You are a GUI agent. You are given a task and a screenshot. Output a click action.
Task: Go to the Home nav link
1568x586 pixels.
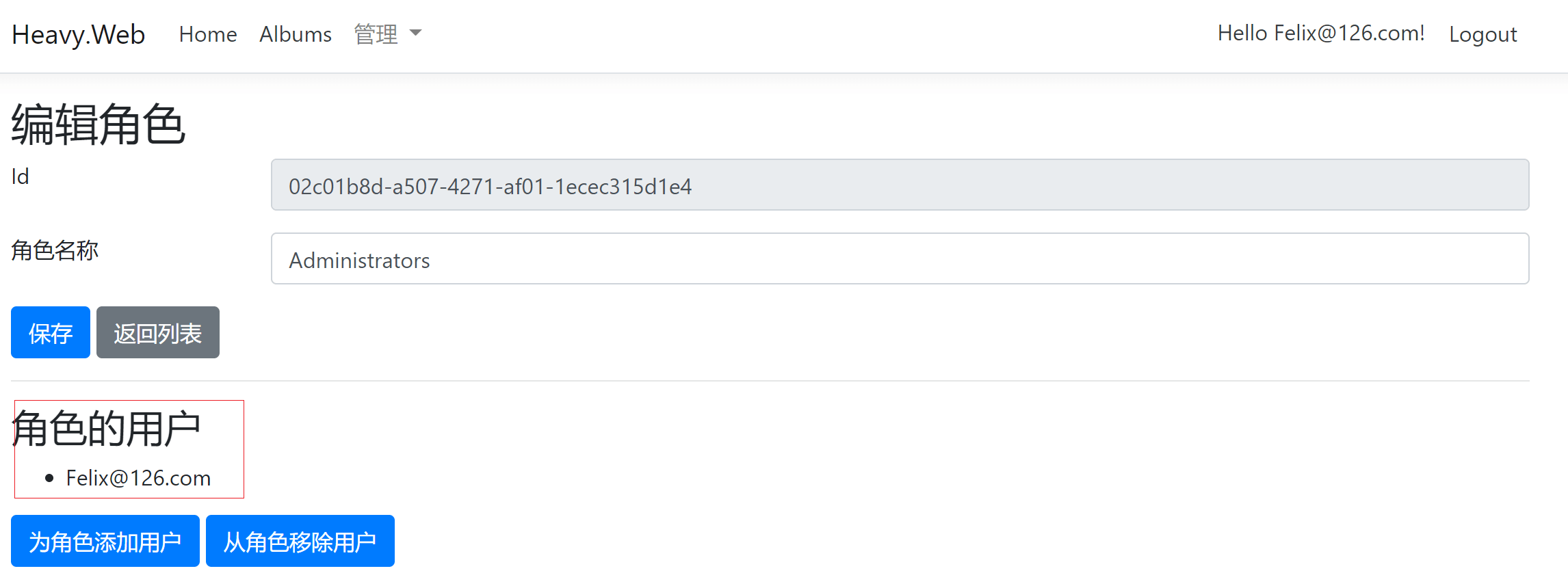coord(208,34)
